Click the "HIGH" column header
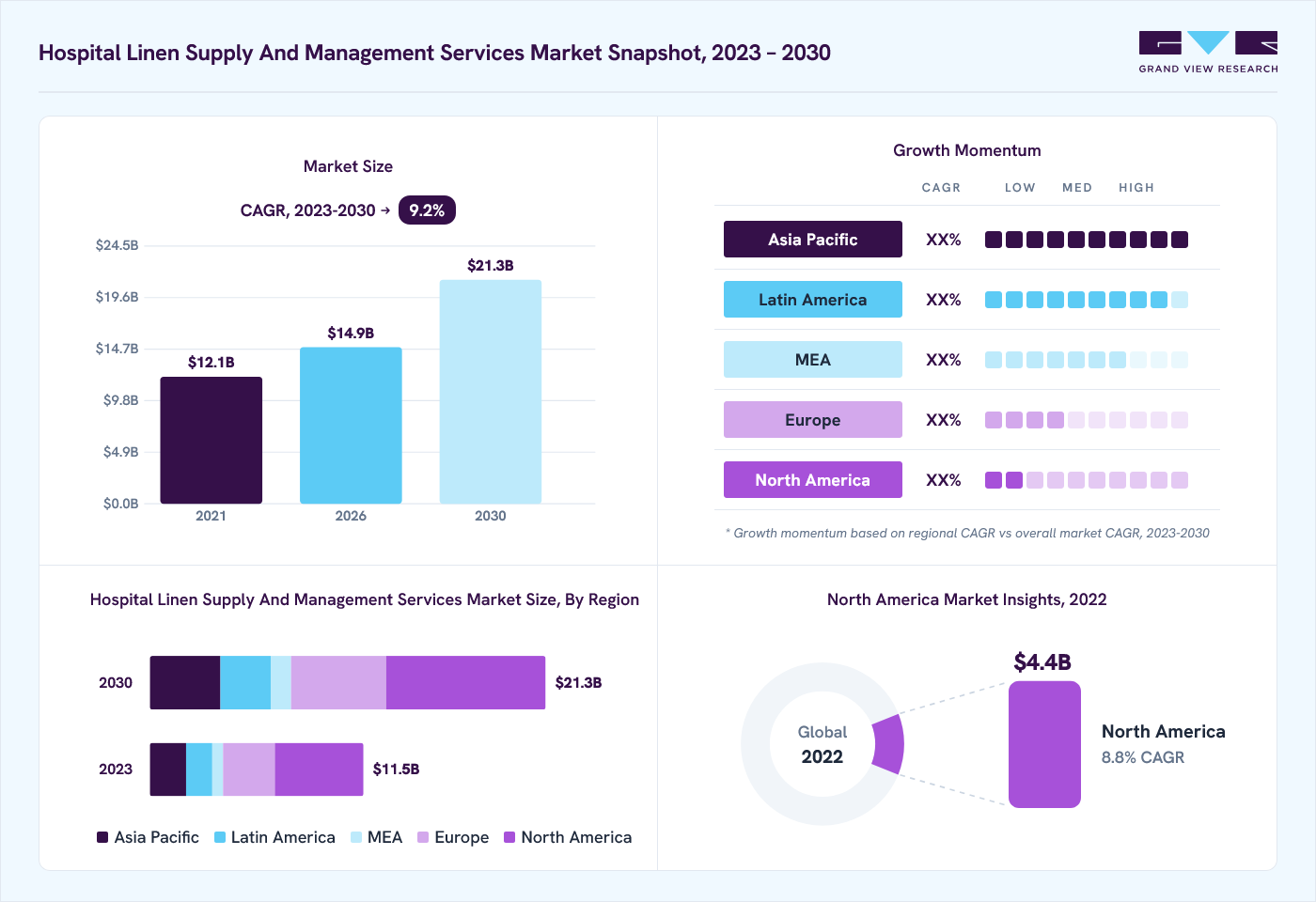This screenshot has height=902, width=1316. [x=1136, y=188]
